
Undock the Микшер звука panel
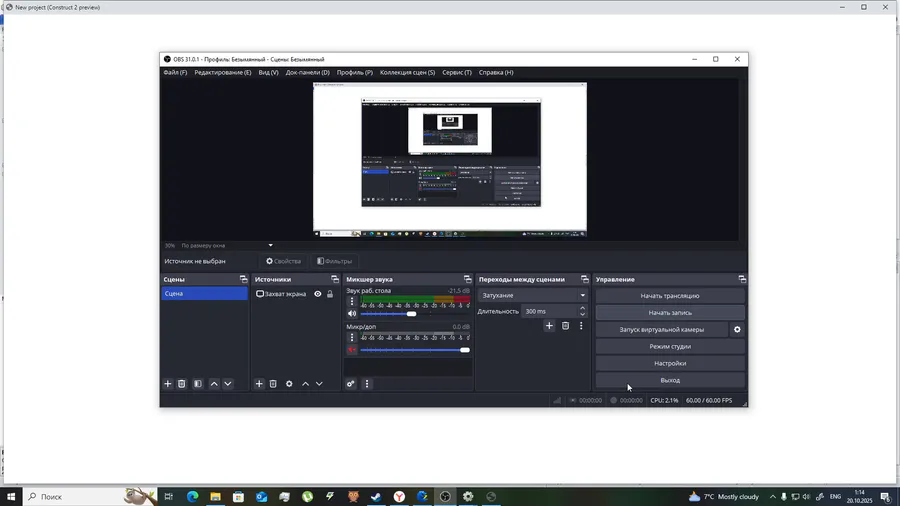coord(468,279)
